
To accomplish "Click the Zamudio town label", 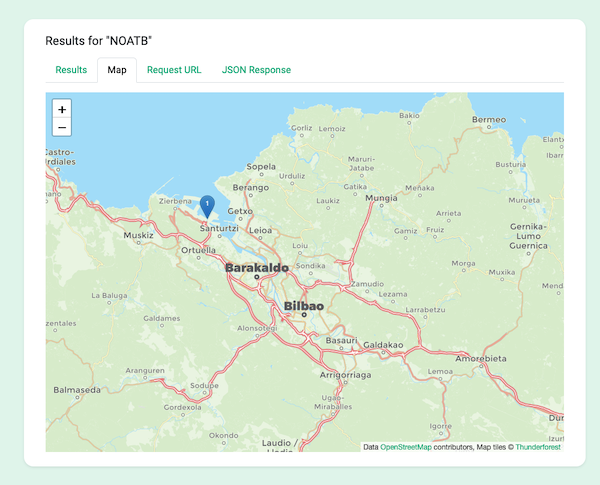I will point(367,284).
